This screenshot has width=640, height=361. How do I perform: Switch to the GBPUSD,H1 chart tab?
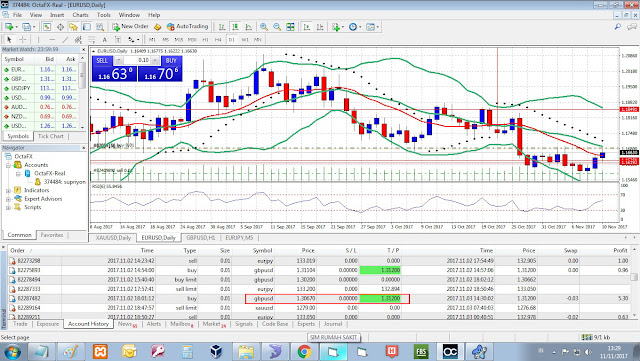(200, 238)
